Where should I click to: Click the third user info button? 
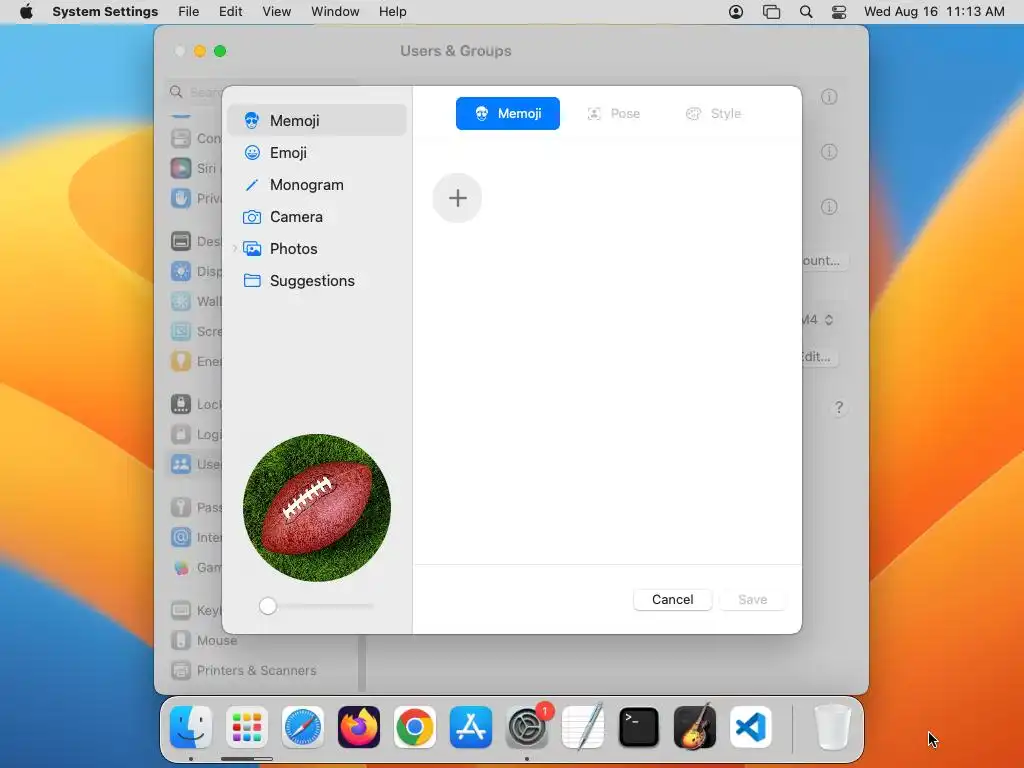[829, 206]
